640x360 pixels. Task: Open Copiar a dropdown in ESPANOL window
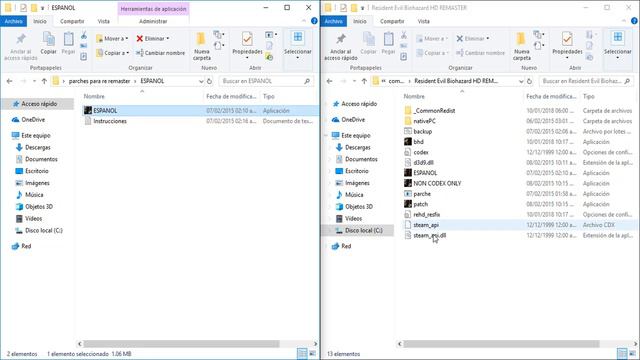coord(113,53)
